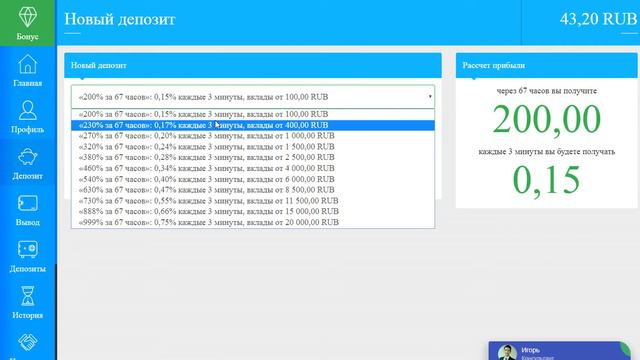Expand deposit plan dropdown arrow

[x=430, y=97]
